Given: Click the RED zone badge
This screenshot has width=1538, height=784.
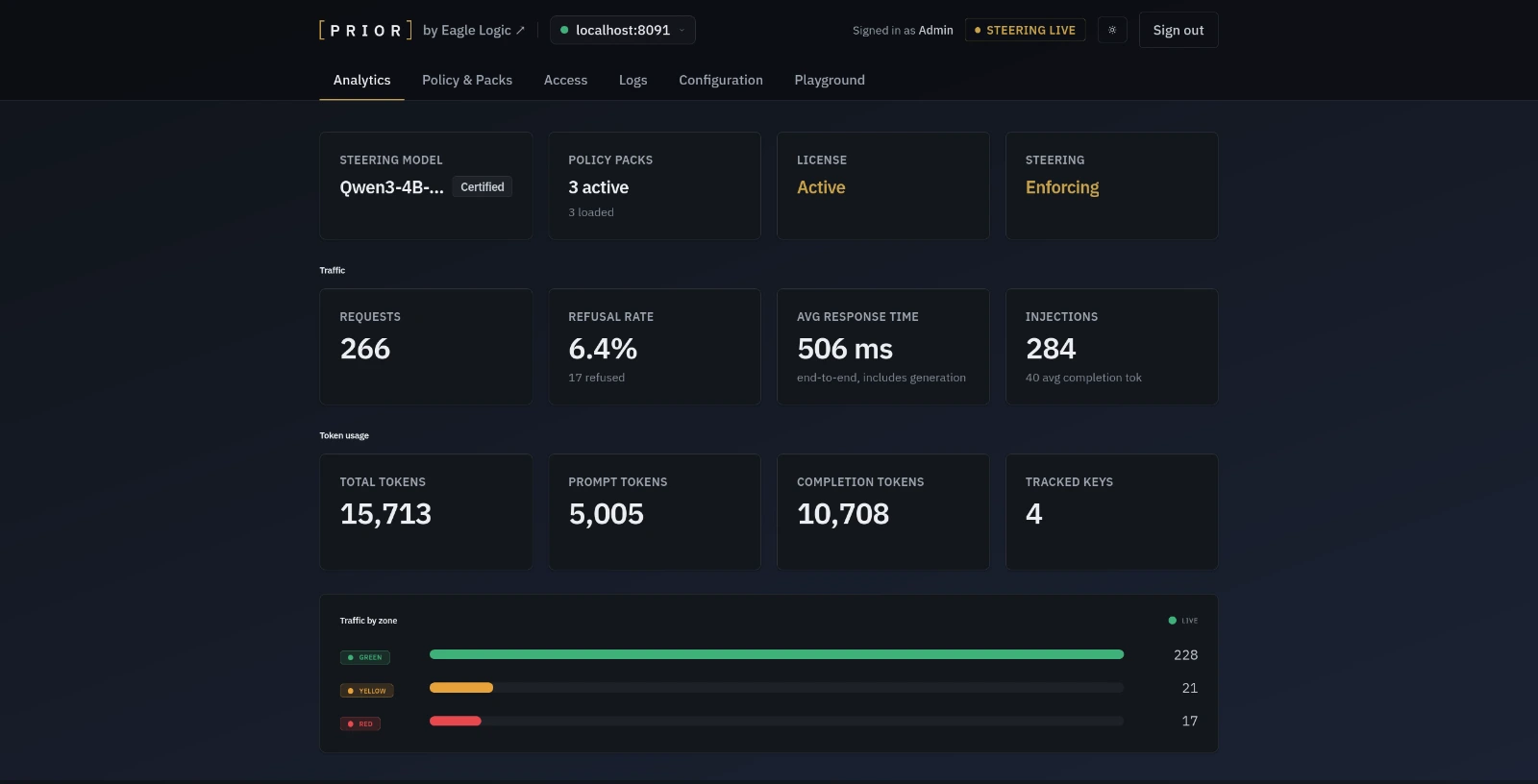Looking at the screenshot, I should coord(360,723).
